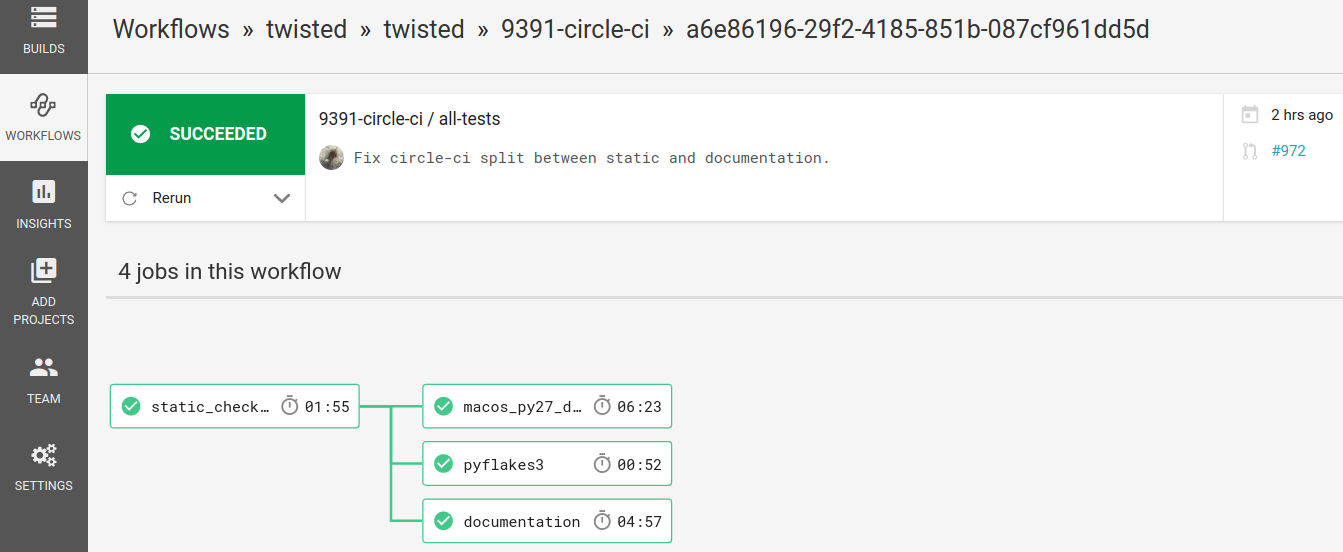The width and height of the screenshot is (1343, 552).
Task: Expand the Rerun dropdown chevron
Action: tap(282, 198)
